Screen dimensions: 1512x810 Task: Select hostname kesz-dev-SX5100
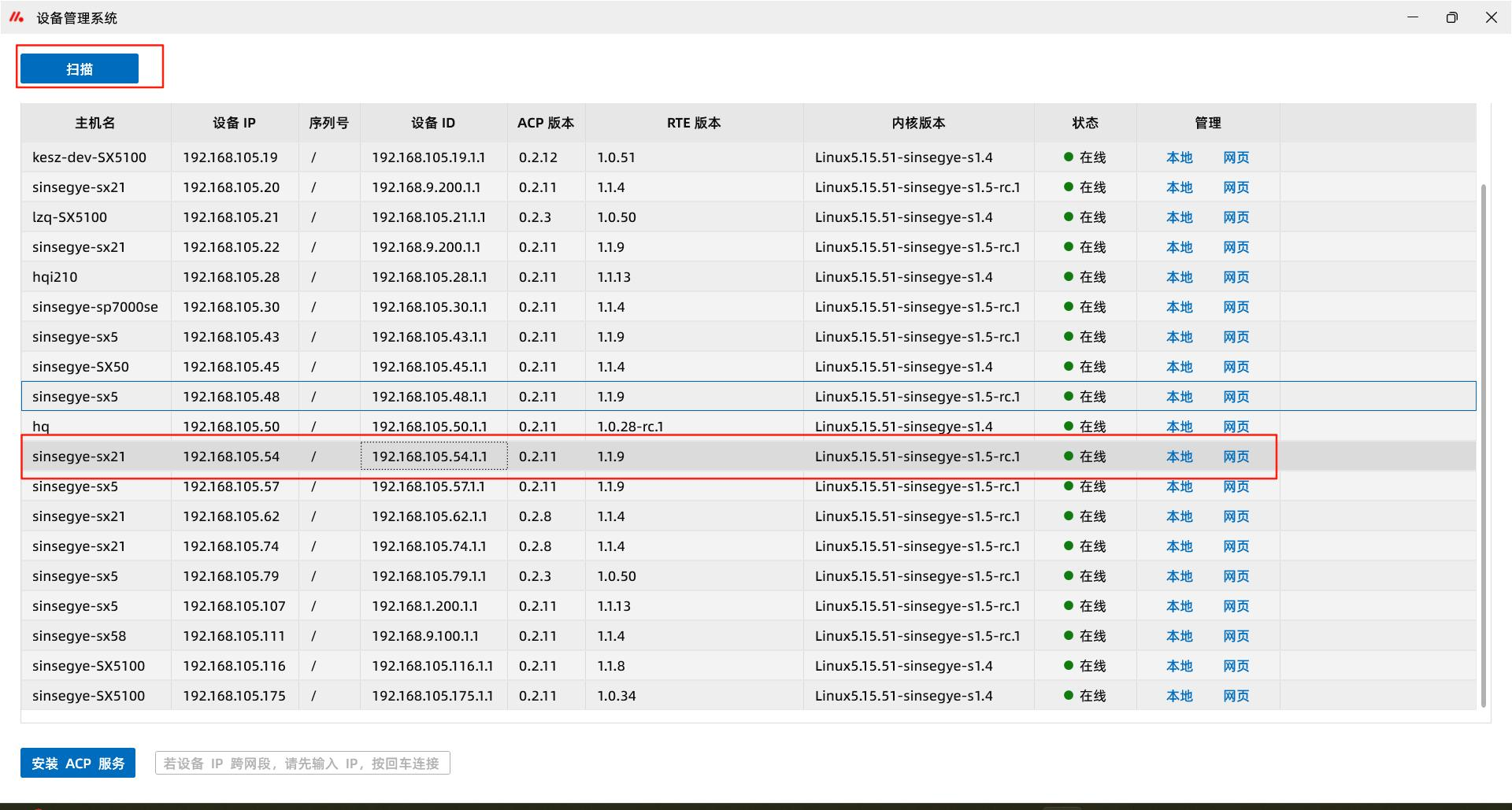pos(89,157)
